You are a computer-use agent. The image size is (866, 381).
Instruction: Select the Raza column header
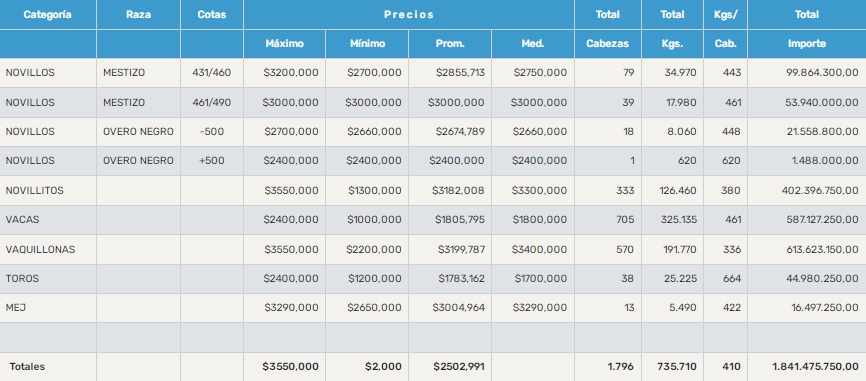pos(138,15)
